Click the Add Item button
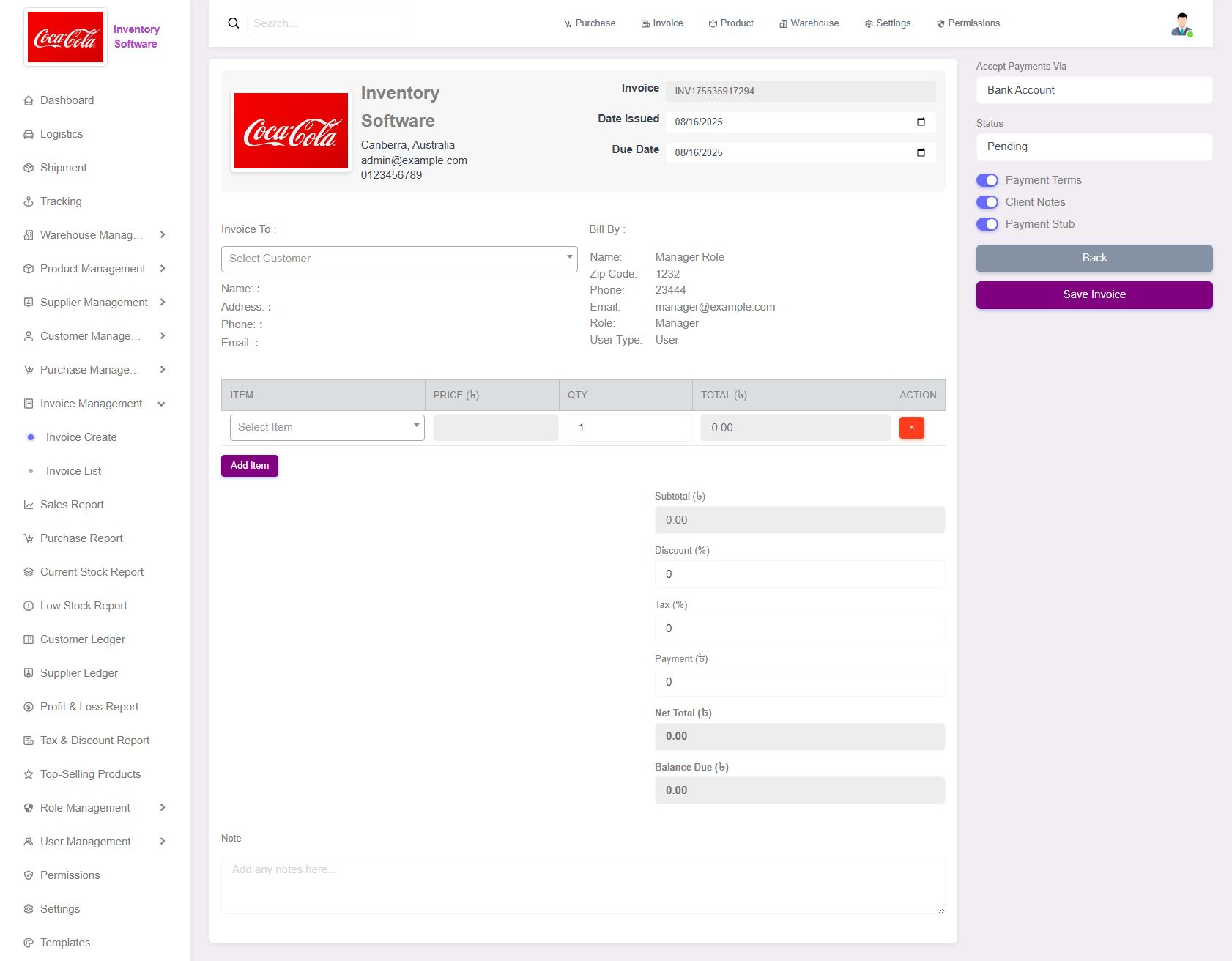1232x961 pixels. (249, 466)
